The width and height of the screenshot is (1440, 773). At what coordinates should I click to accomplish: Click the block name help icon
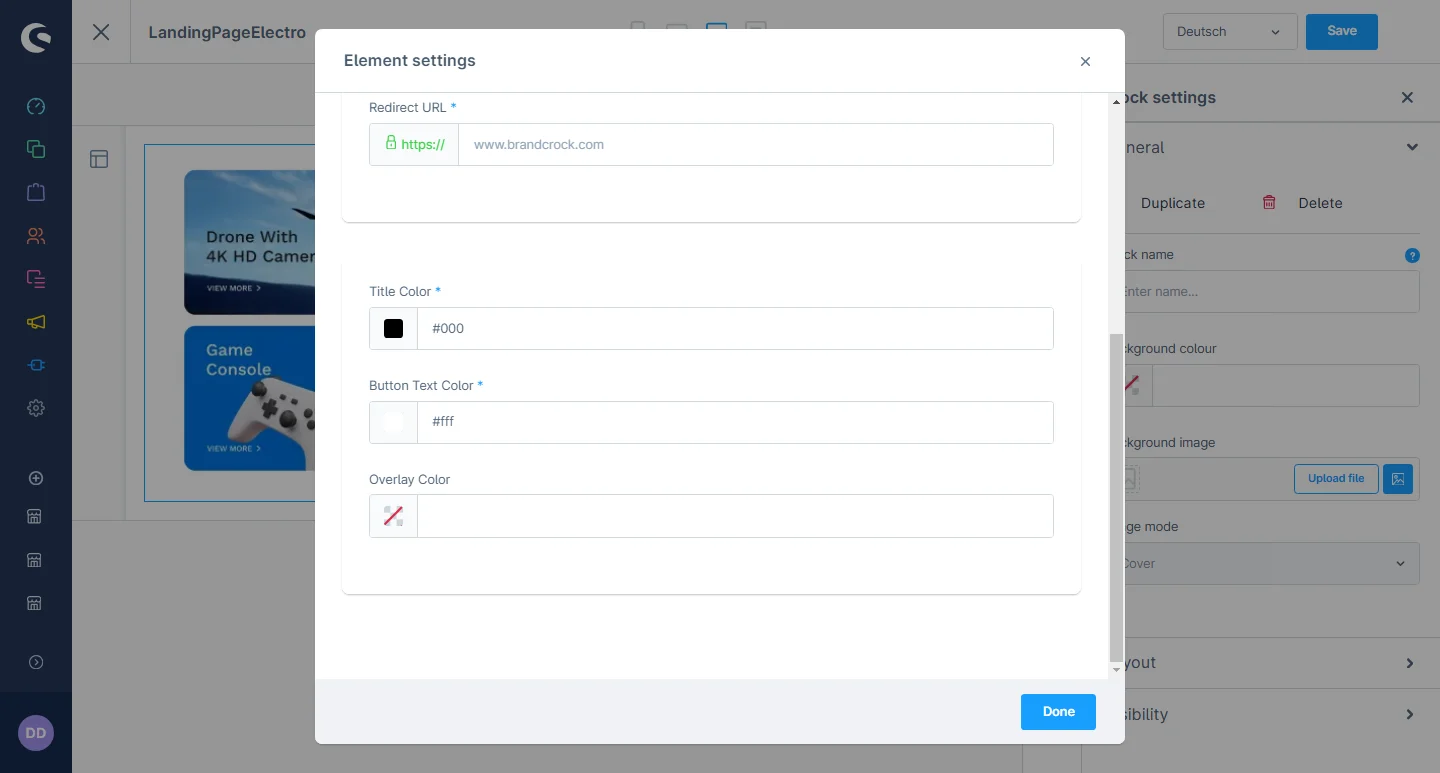point(1412,255)
